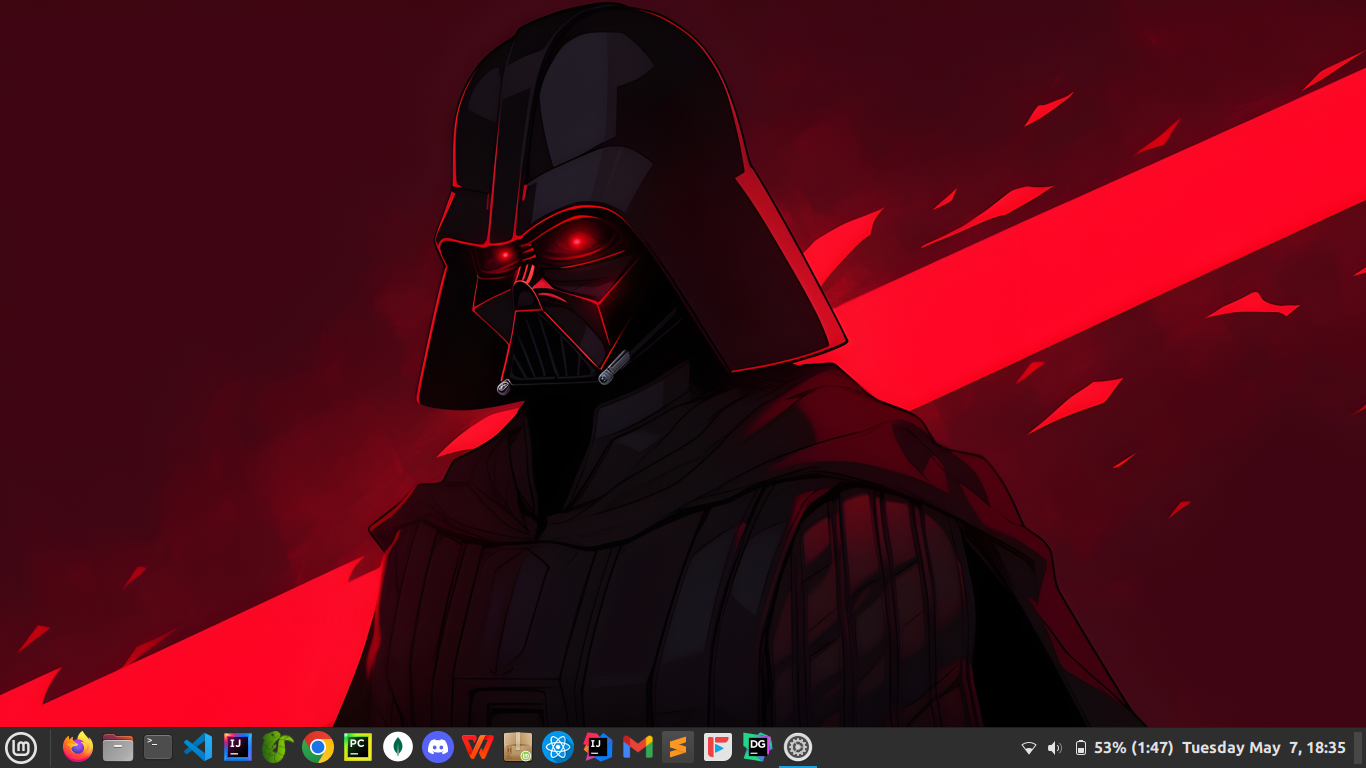The width and height of the screenshot is (1366, 768).
Task: Click the green lizard application icon
Action: [x=278, y=747]
